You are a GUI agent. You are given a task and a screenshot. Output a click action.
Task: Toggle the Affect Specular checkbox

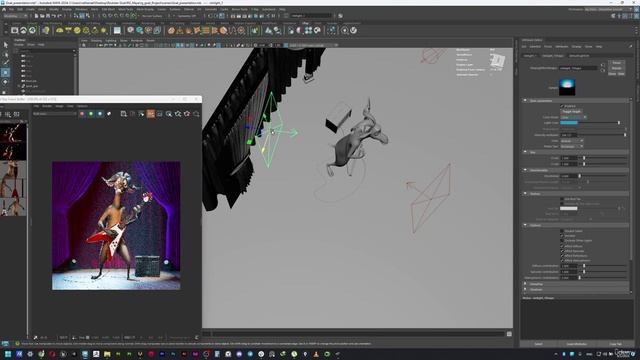click(x=562, y=251)
